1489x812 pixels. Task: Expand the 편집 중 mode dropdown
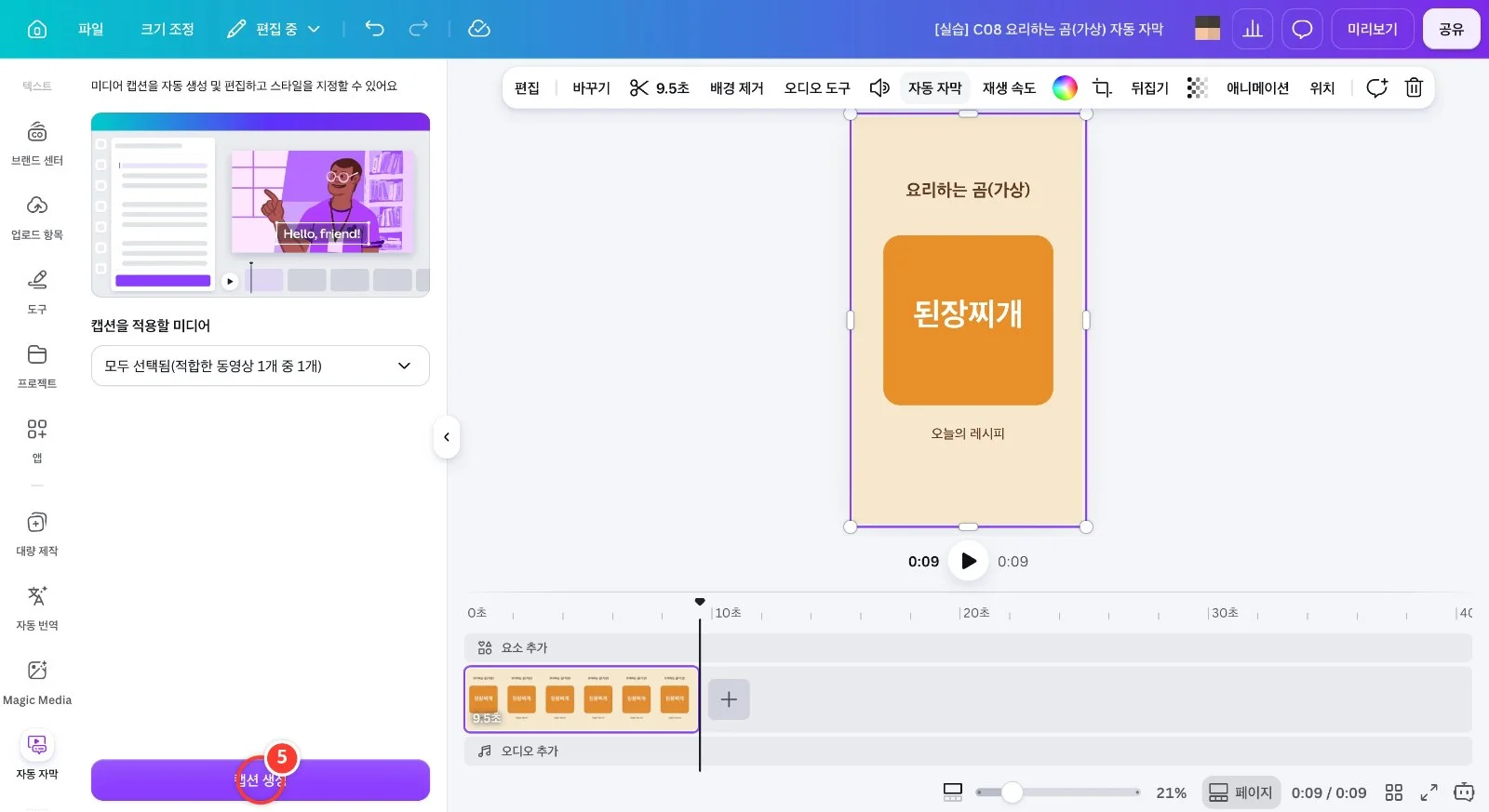(275, 29)
